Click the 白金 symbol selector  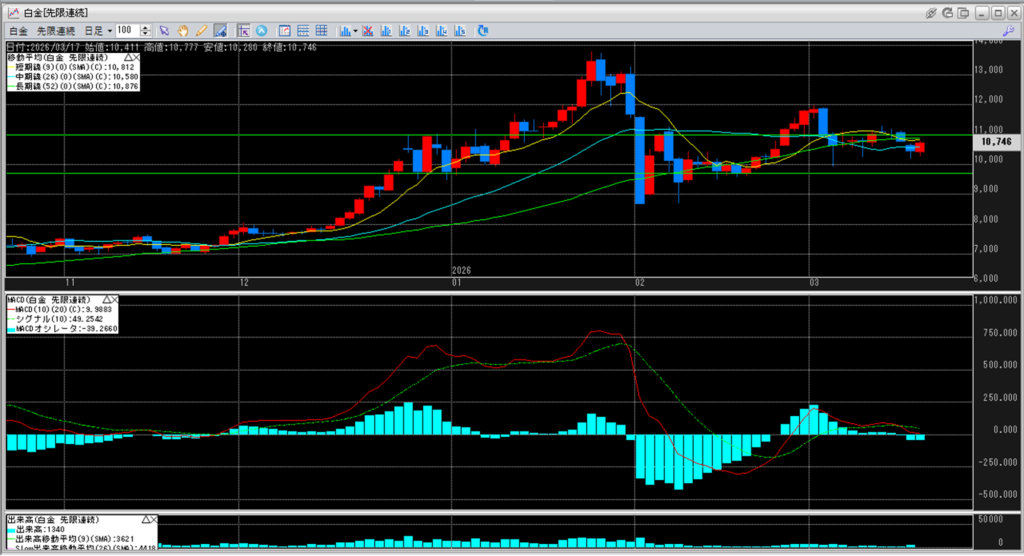pos(18,31)
